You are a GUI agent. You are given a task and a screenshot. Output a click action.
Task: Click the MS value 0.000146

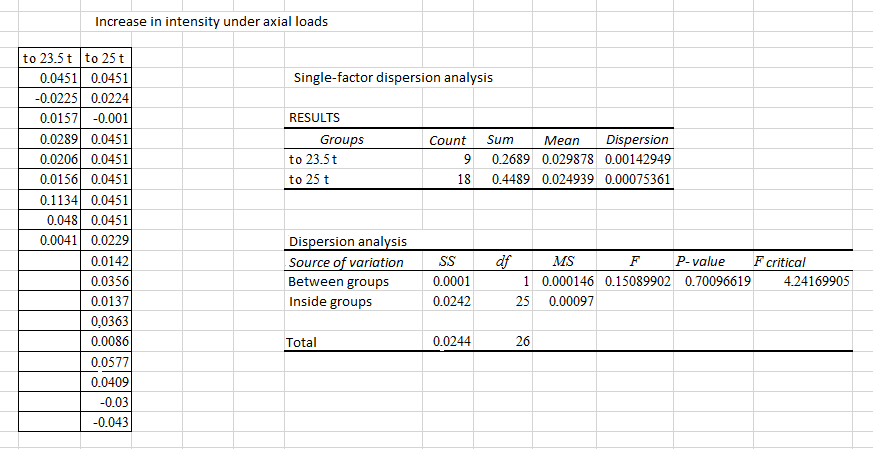click(x=568, y=281)
